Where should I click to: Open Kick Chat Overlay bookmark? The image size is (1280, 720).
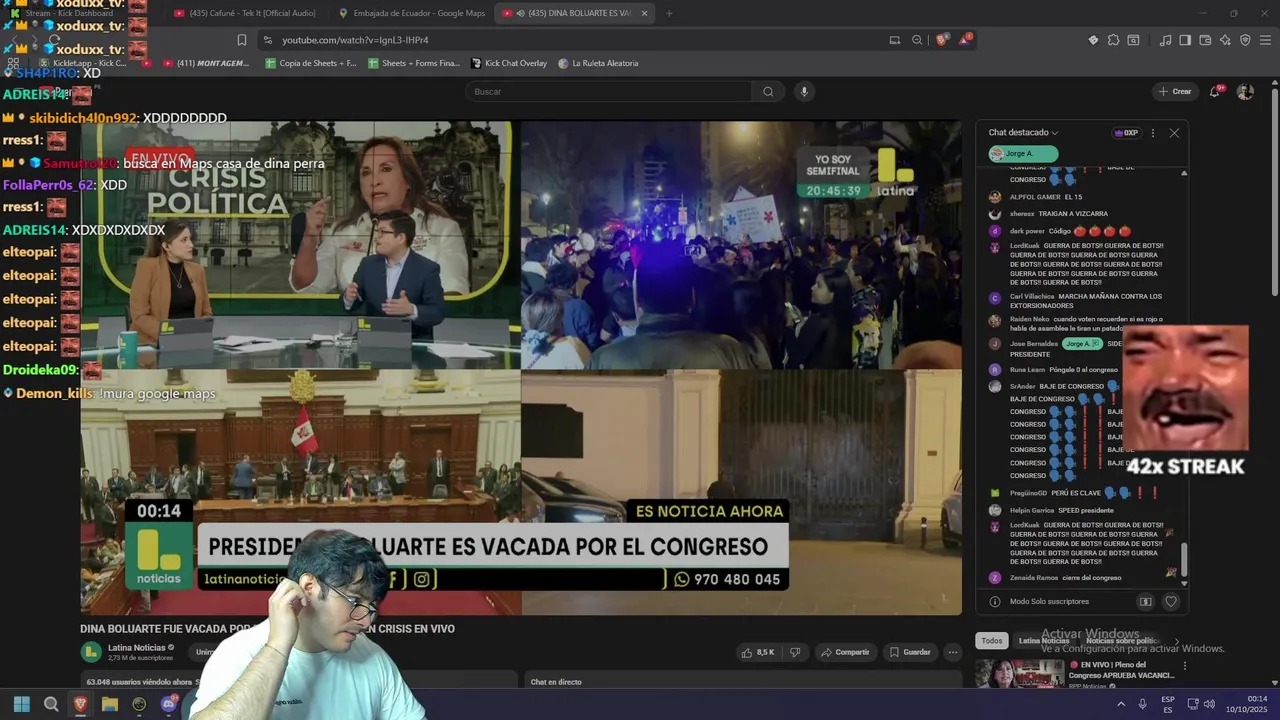coord(509,63)
